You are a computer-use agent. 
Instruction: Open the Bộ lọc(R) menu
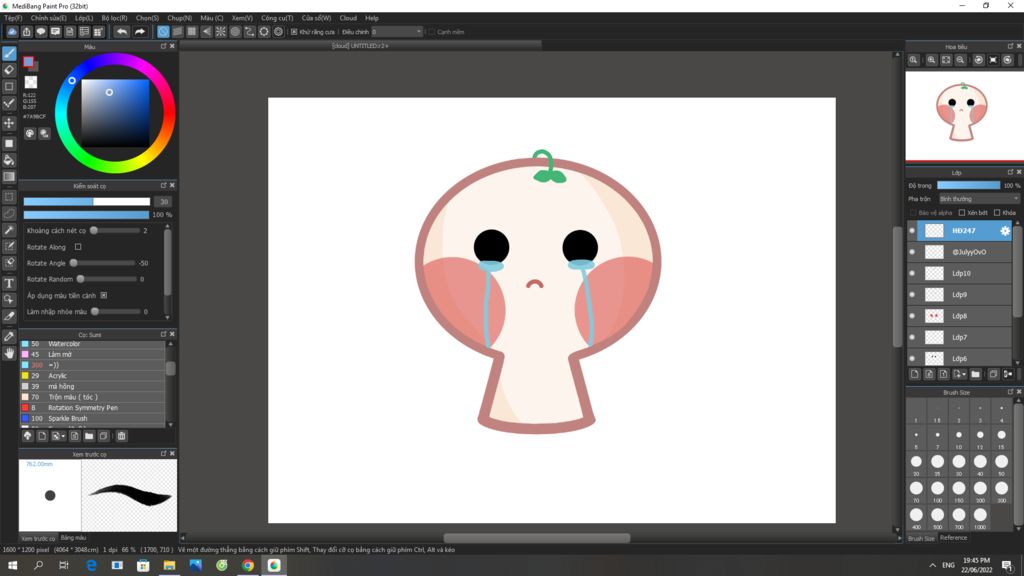click(114, 18)
